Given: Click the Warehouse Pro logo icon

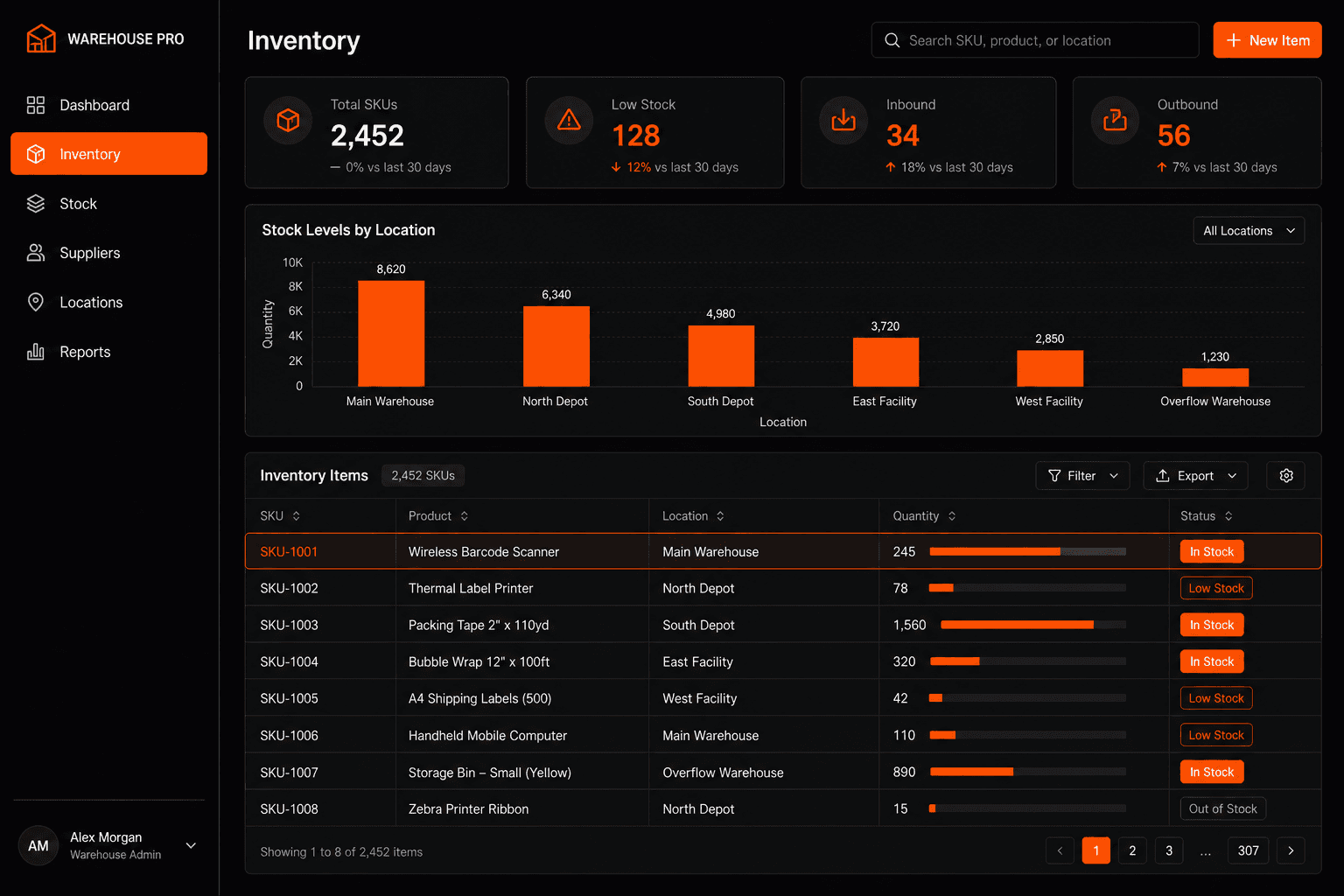Looking at the screenshot, I should (x=40, y=39).
